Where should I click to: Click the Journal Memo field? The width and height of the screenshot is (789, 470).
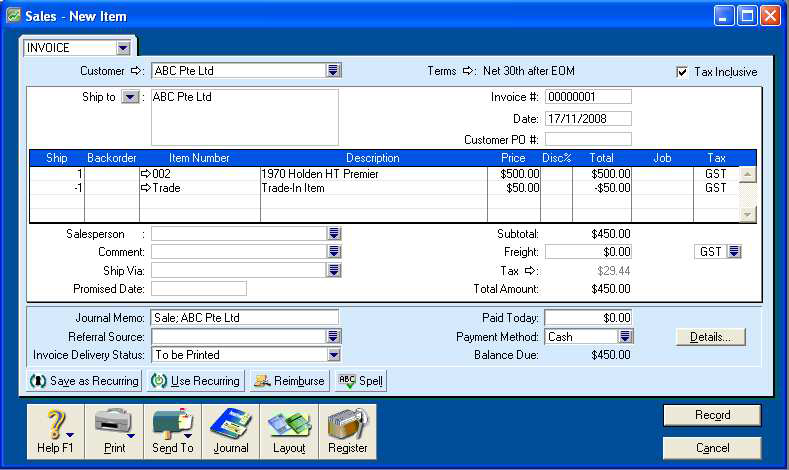tap(245, 318)
